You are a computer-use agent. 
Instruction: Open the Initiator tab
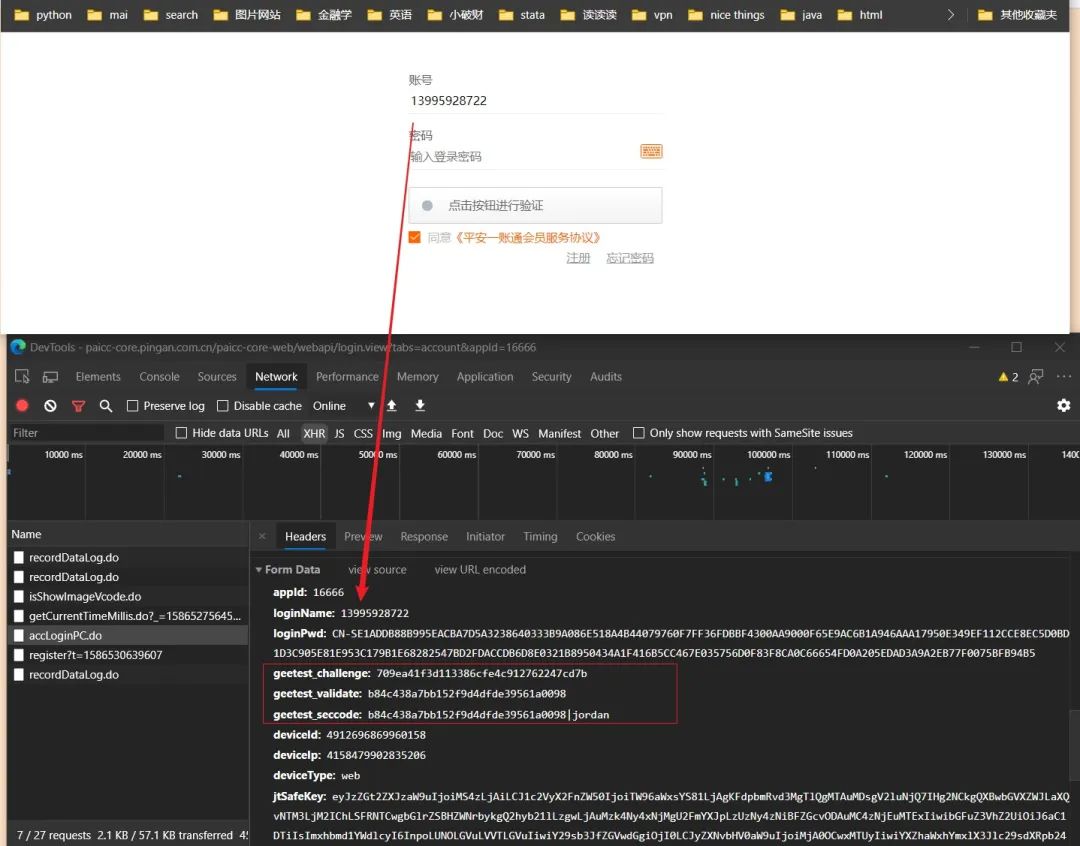pos(485,536)
